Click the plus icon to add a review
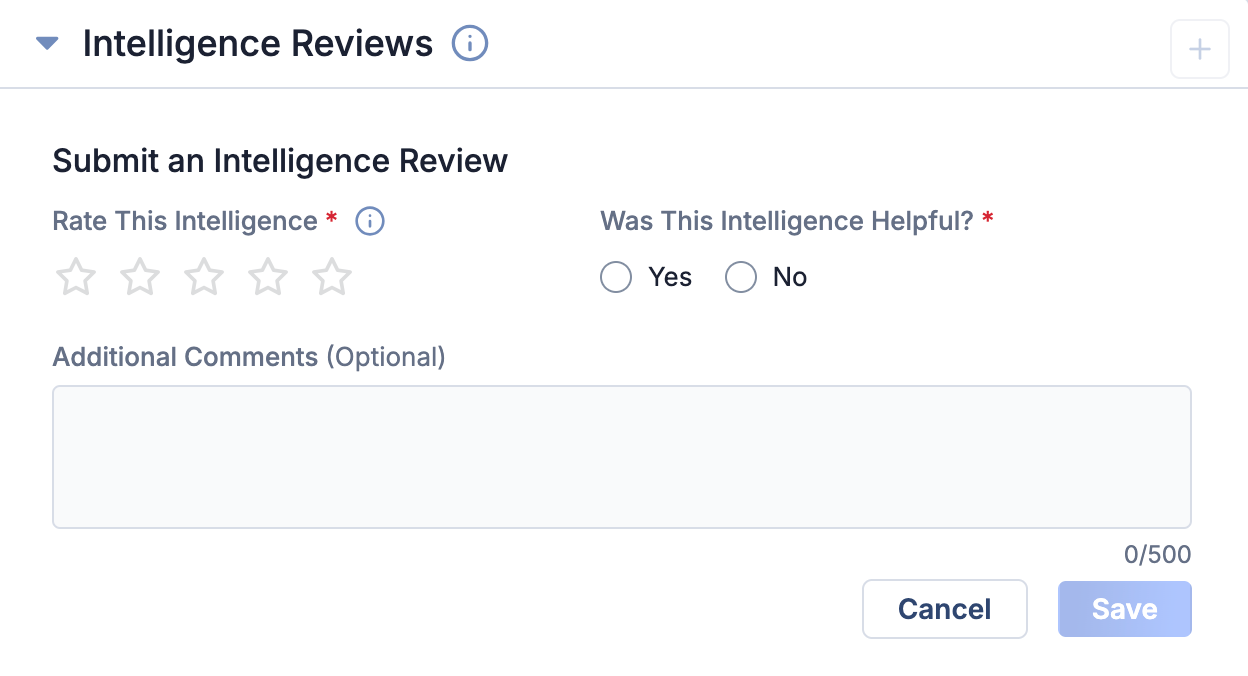The image size is (1248, 676). click(1199, 48)
